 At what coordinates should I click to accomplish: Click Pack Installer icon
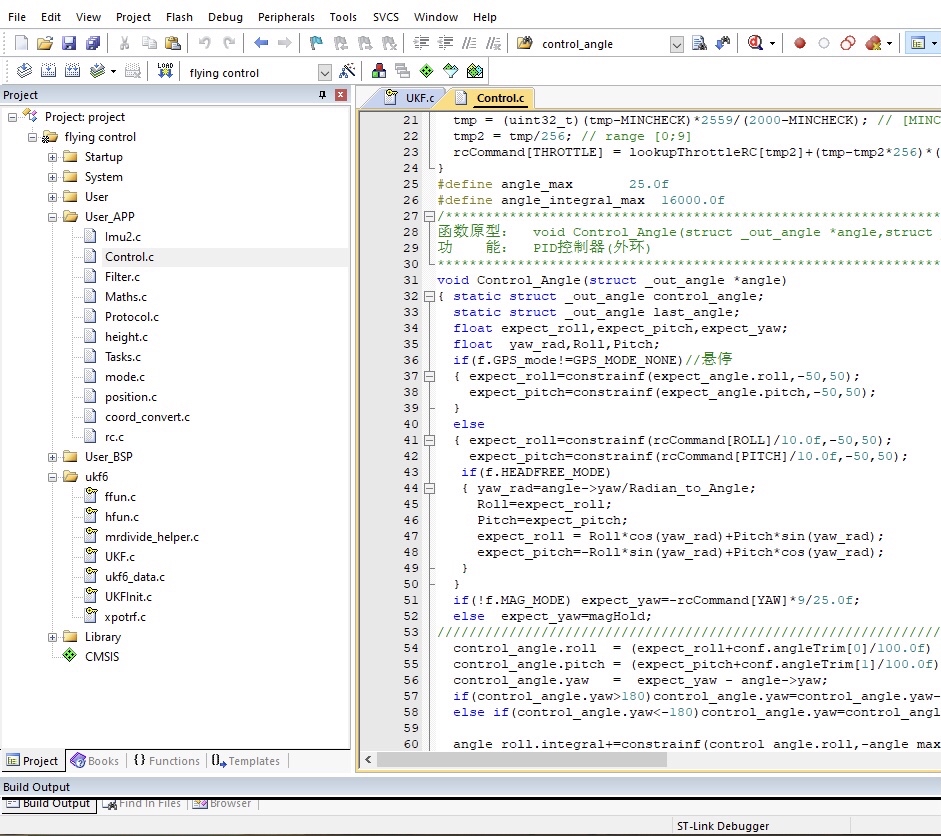click(x=475, y=71)
